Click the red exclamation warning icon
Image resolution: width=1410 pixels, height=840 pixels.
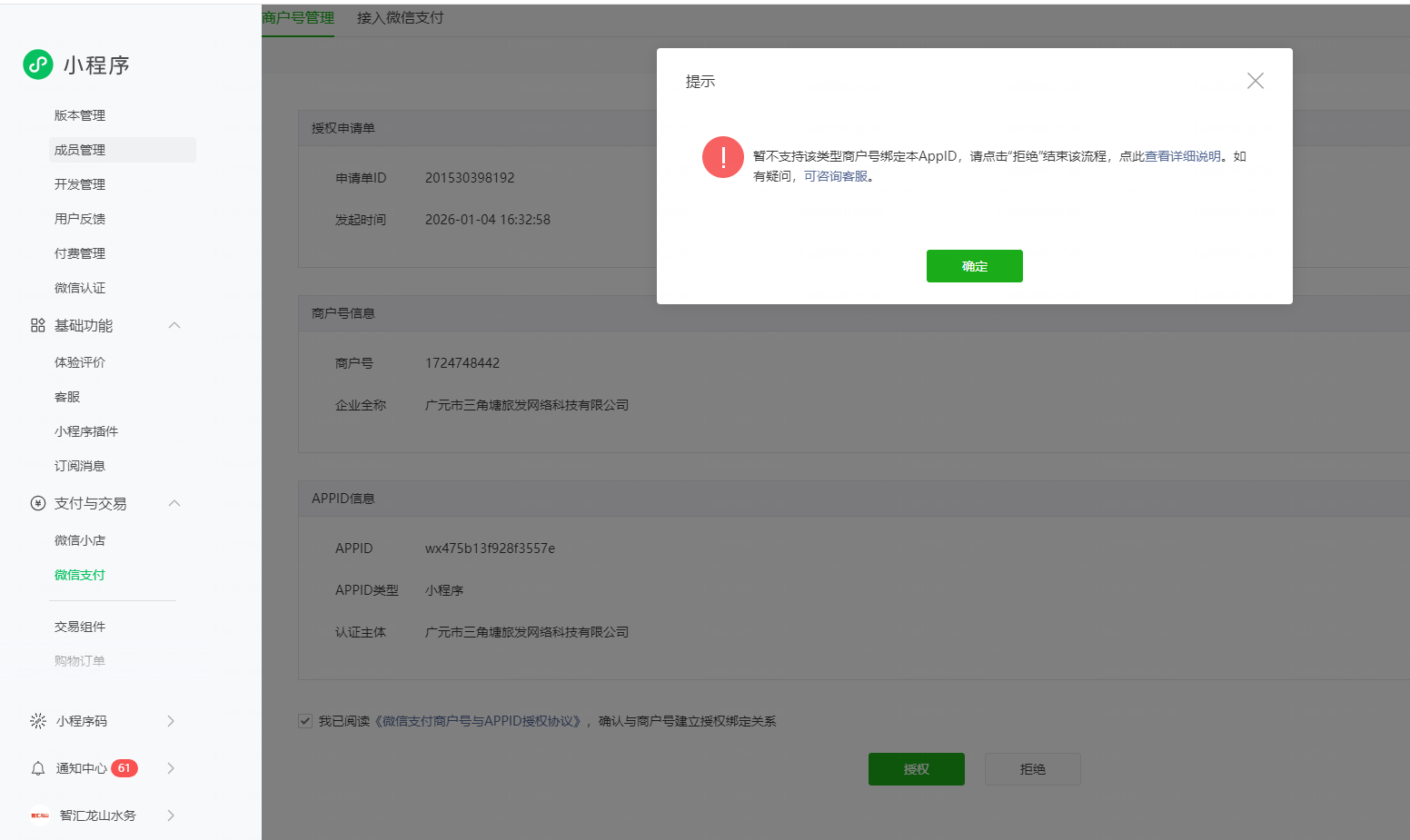click(x=723, y=157)
